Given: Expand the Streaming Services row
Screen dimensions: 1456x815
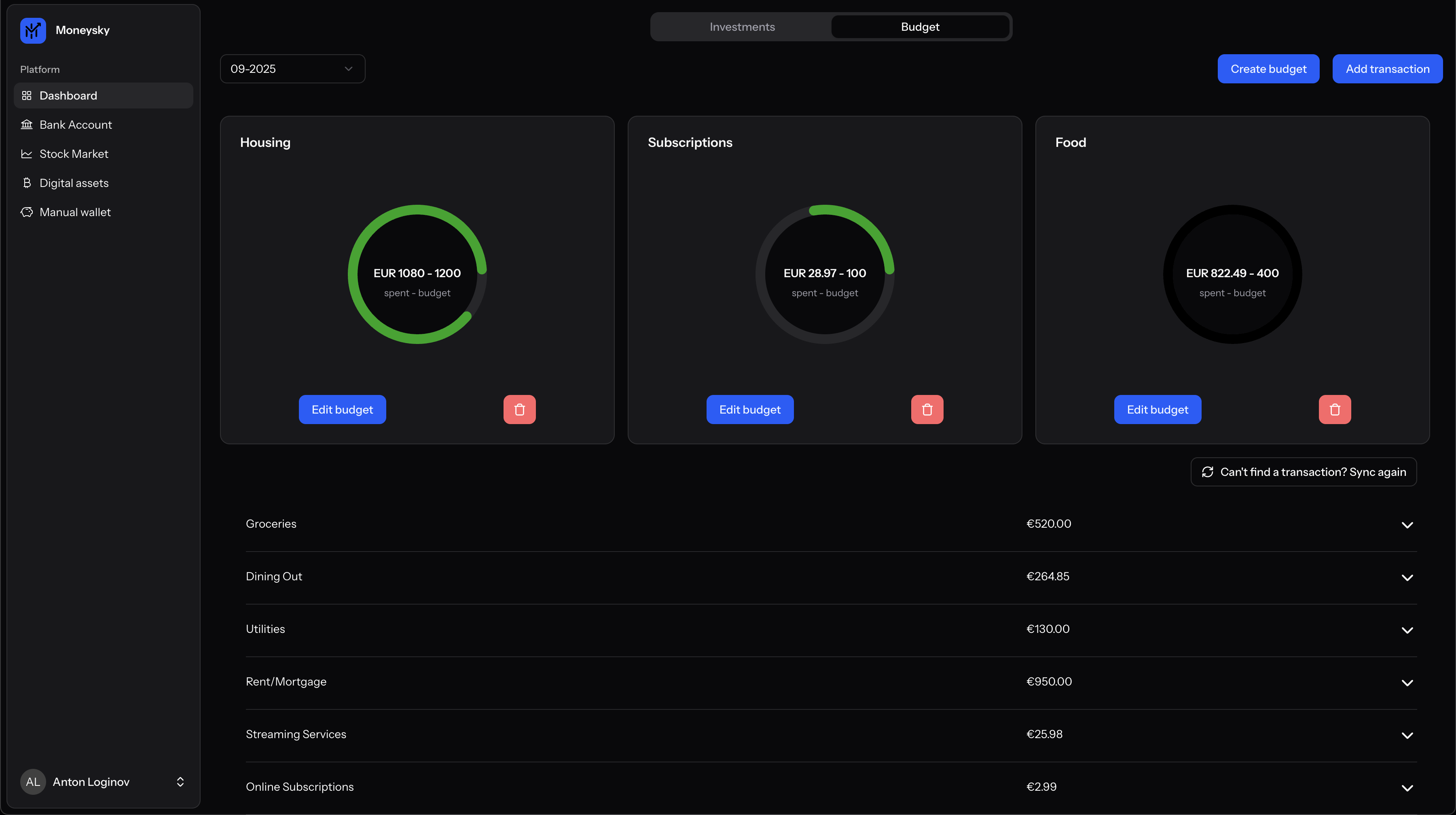Looking at the screenshot, I should tap(1407, 735).
